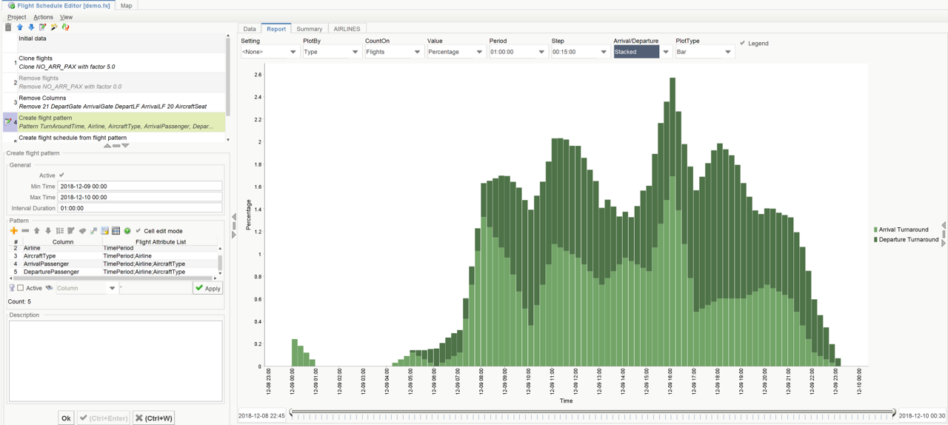Click the trash delete icon in top toolbar

tap(8, 27)
